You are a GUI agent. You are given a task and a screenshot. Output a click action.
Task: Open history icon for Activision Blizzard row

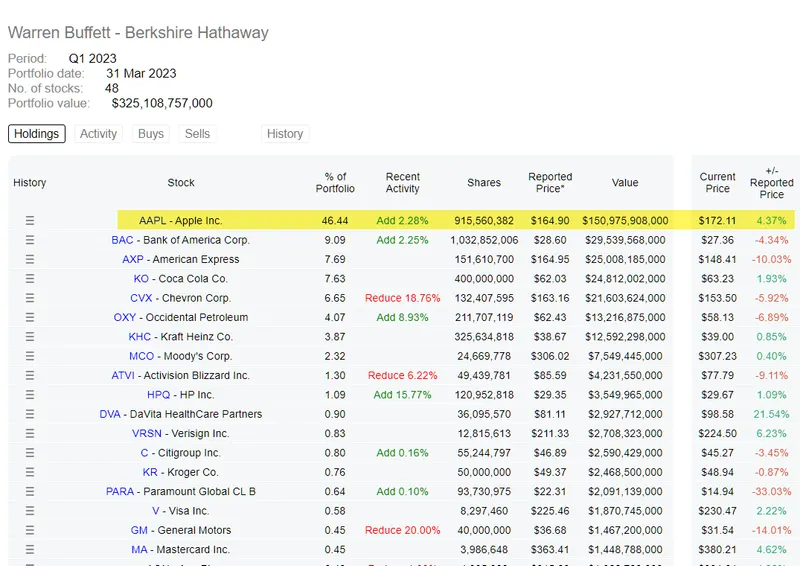click(x=30, y=376)
